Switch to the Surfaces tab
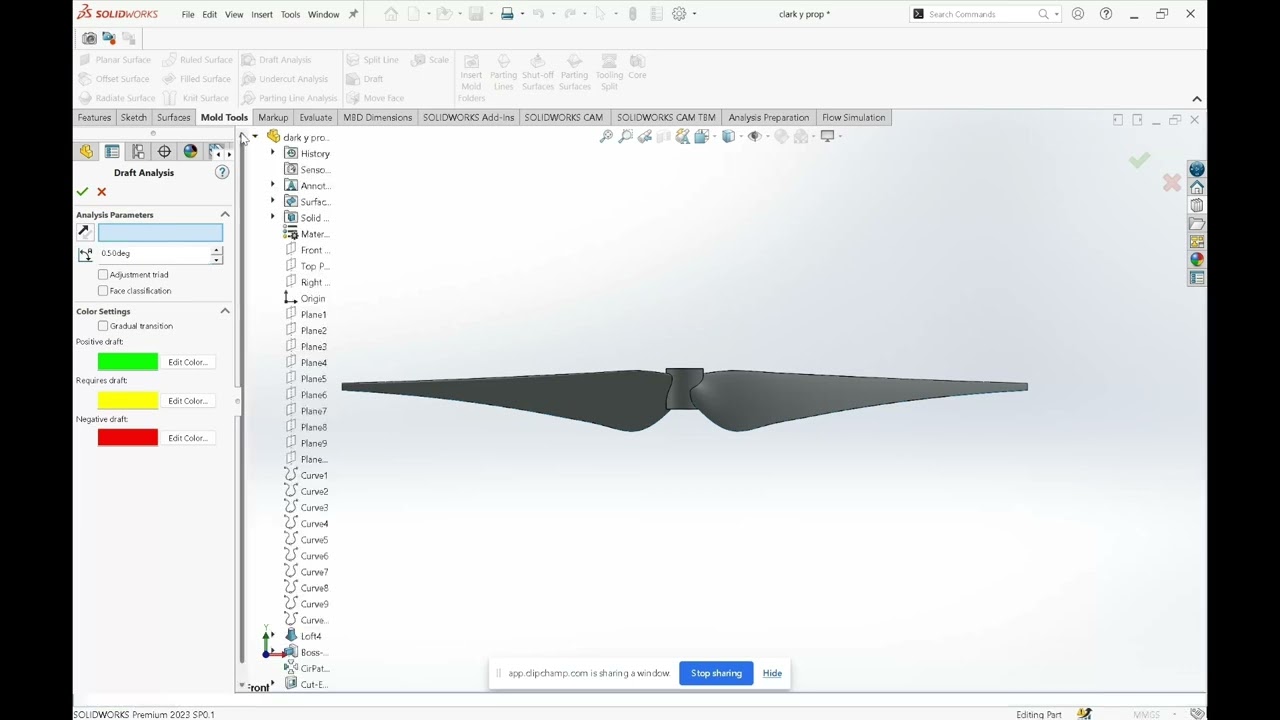The width and height of the screenshot is (1280, 720). click(x=173, y=117)
